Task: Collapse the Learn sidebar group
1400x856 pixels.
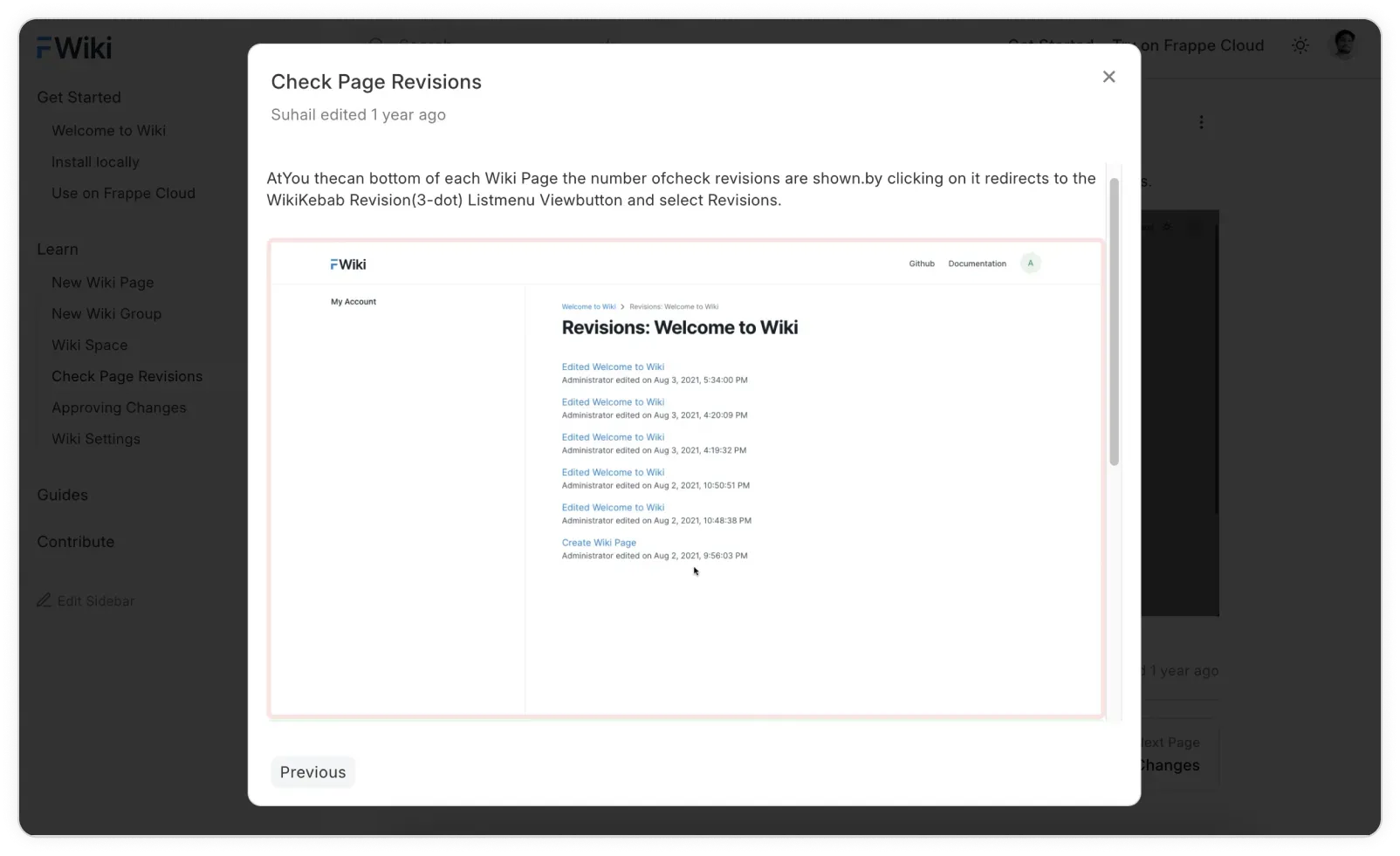Action: click(58, 249)
